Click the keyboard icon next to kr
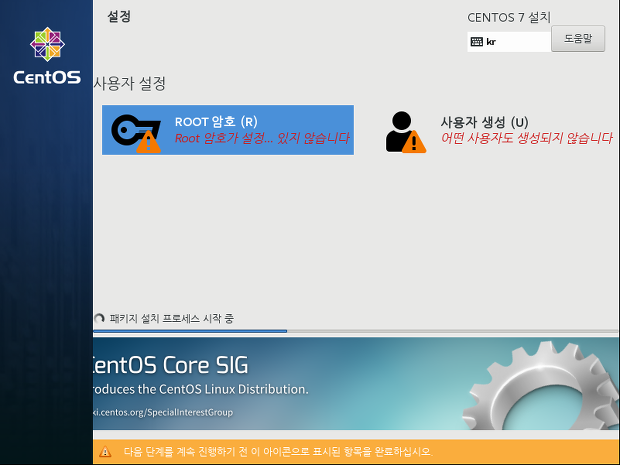The width and height of the screenshot is (620, 465). click(x=476, y=42)
